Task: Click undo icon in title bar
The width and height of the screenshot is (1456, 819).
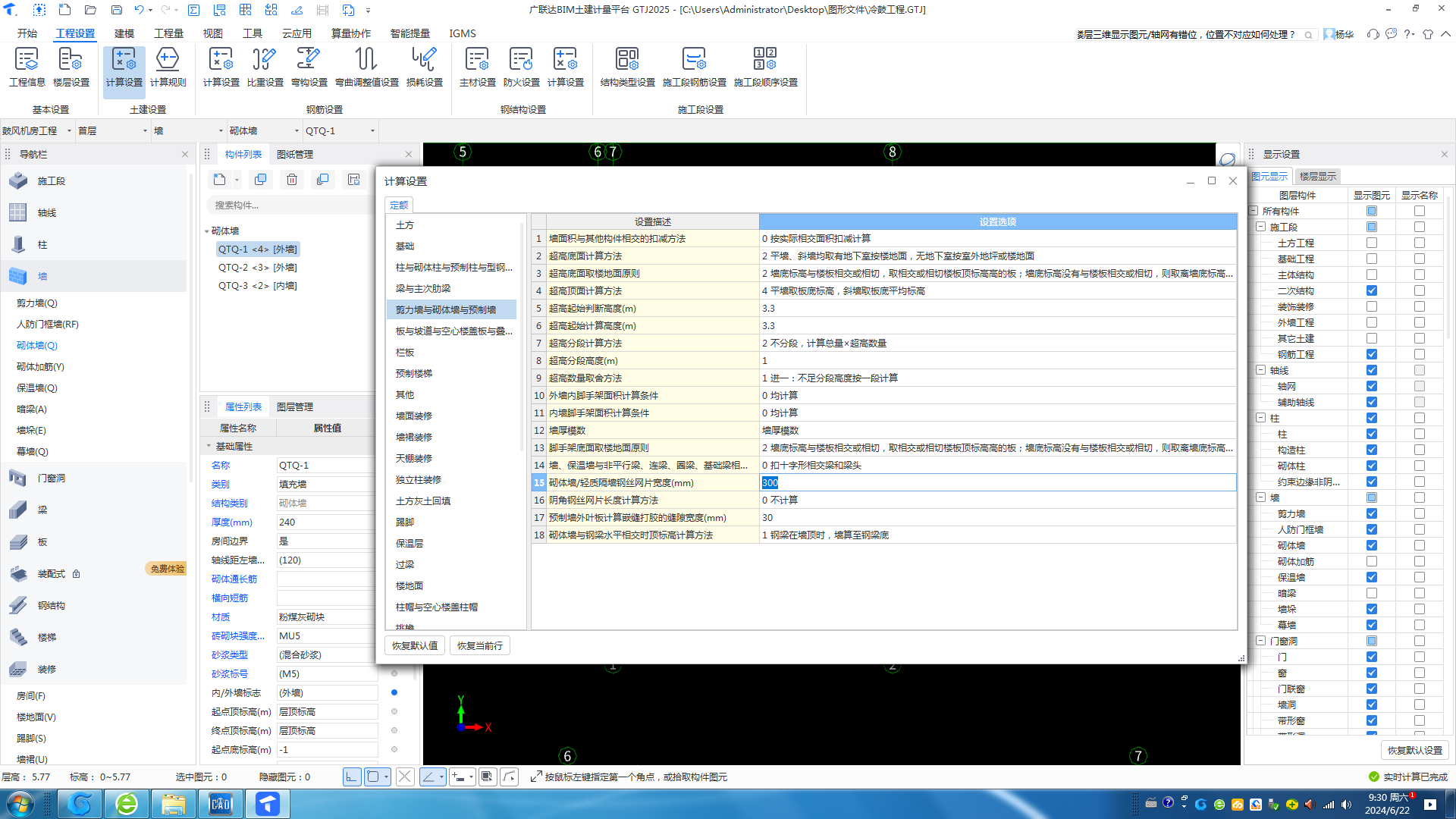Action: click(x=139, y=10)
